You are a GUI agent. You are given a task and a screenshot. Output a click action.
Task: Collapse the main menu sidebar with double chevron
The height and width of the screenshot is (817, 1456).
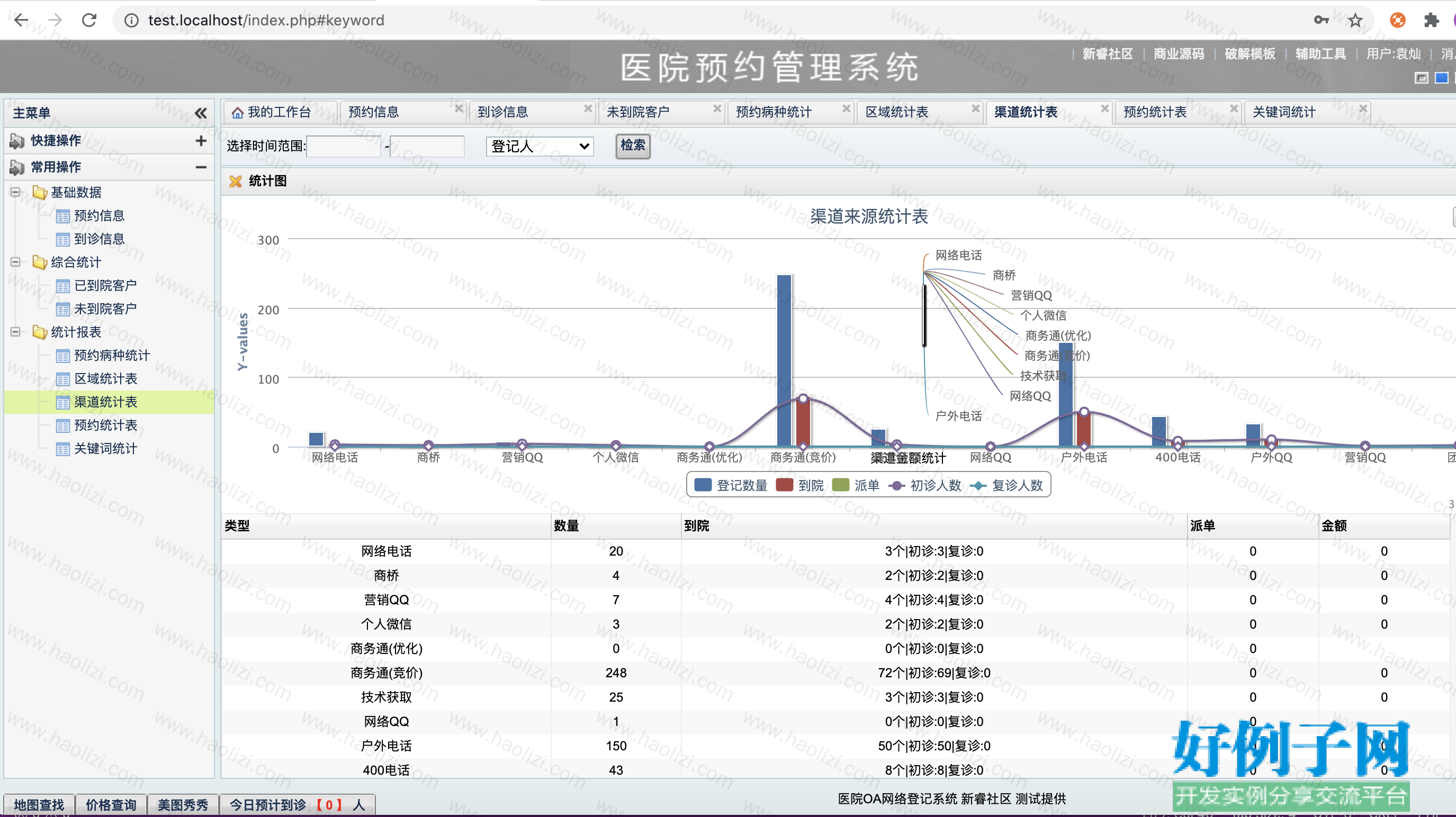click(x=201, y=113)
